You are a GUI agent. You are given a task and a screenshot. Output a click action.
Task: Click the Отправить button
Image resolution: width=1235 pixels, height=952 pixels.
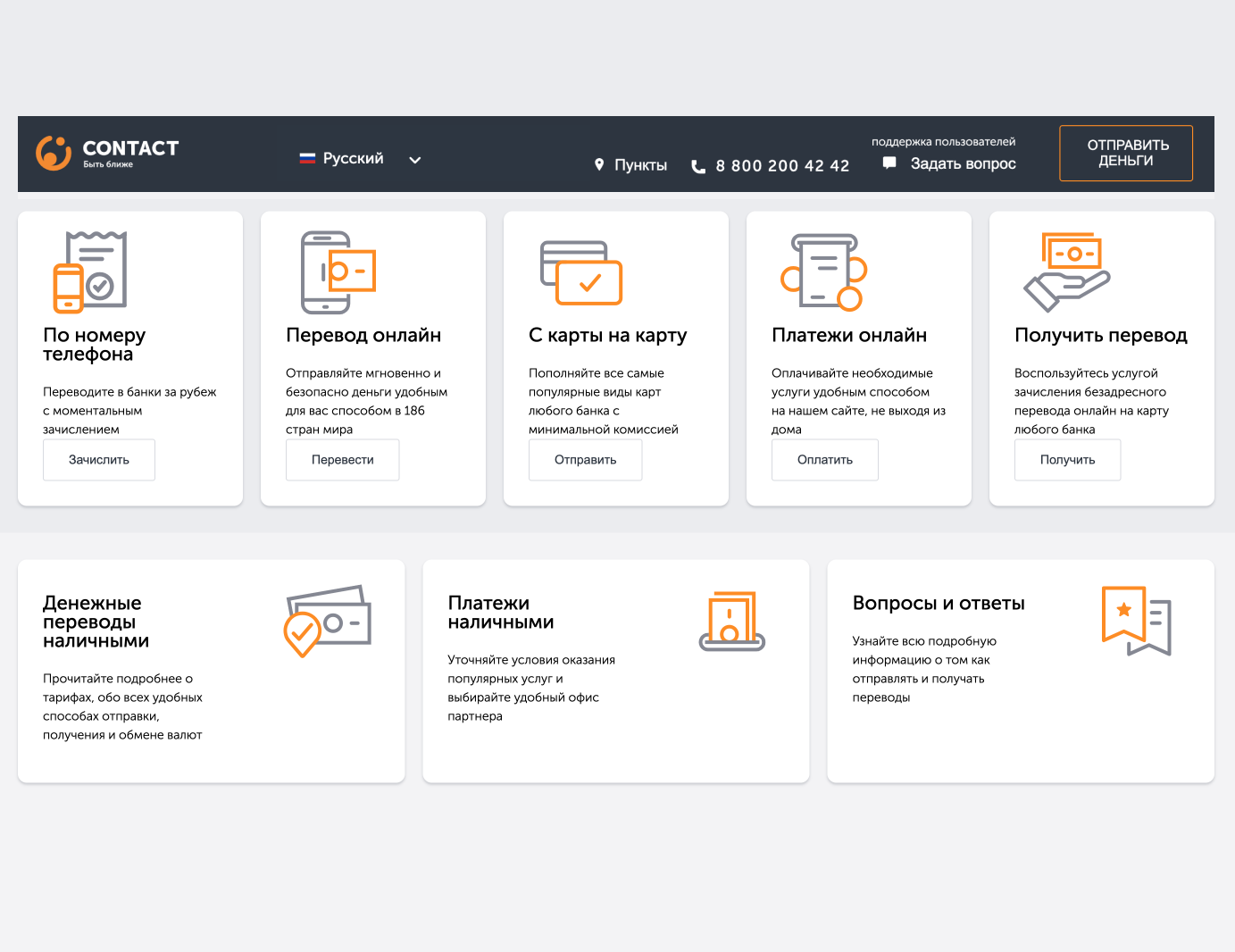click(586, 460)
